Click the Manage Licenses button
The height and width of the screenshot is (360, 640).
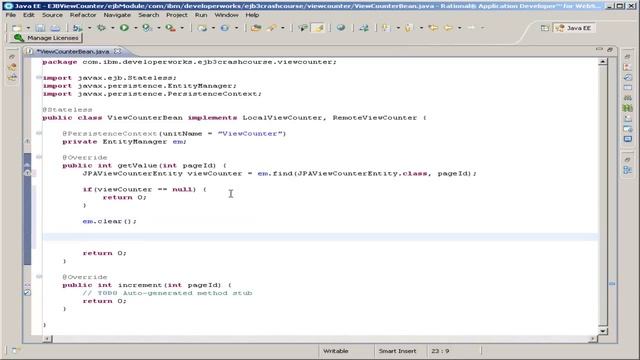click(46, 38)
